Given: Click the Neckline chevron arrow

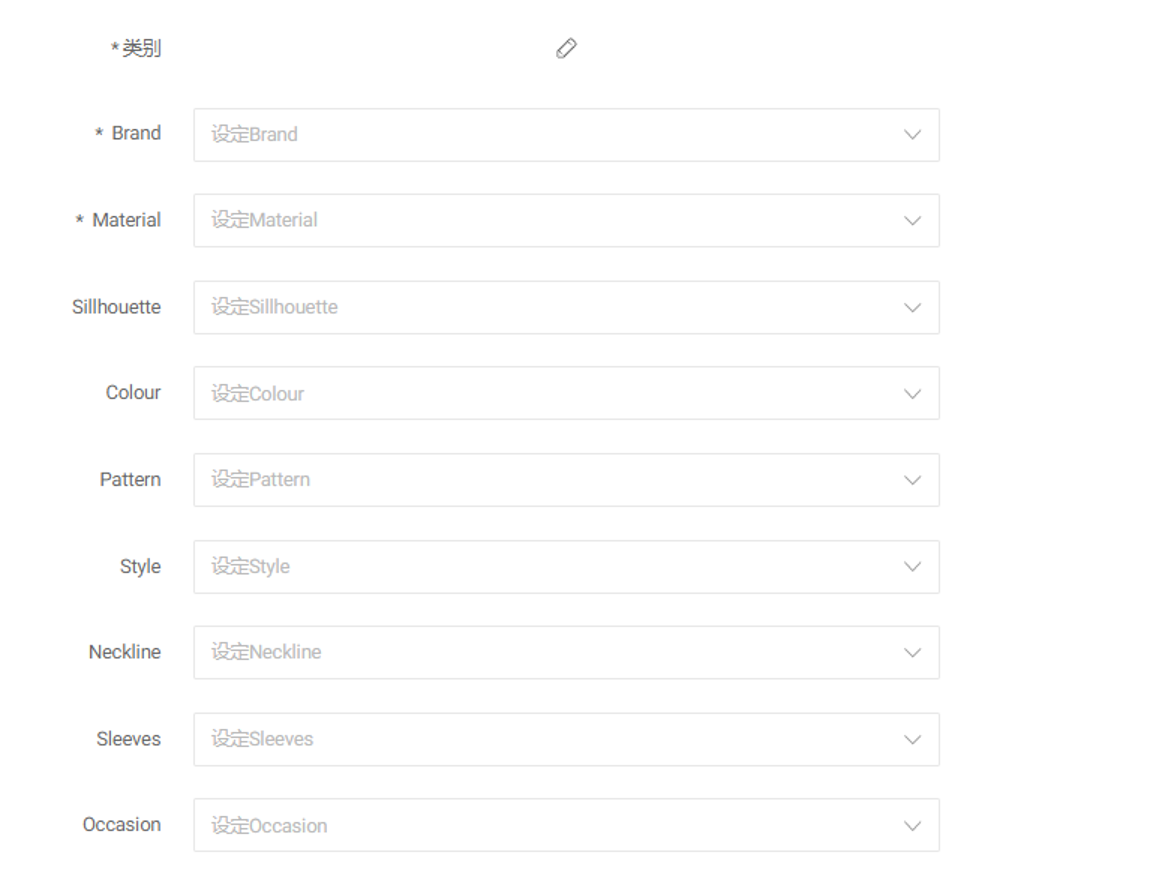Looking at the screenshot, I should pyautogui.click(x=912, y=652).
